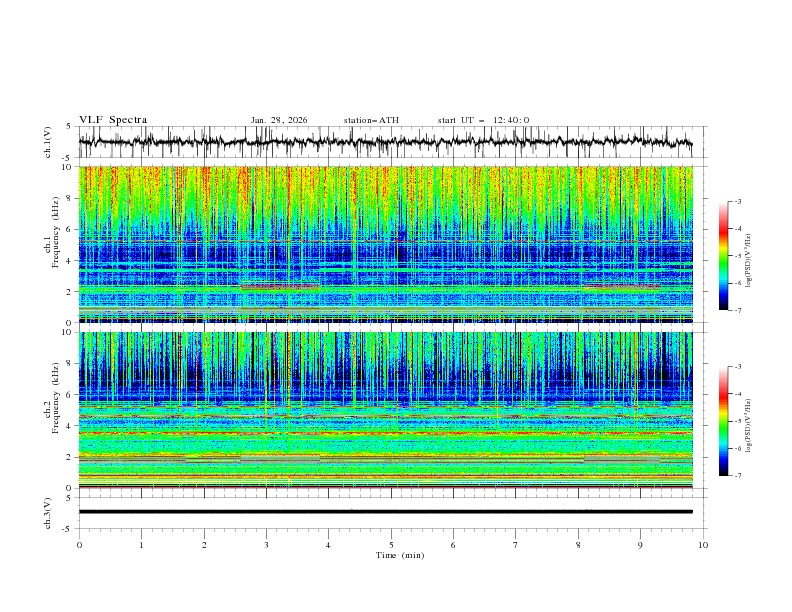Click the ch.1 voltage waveform trace
Image resolution: width=792 pixels, height=612 pixels.
coord(385,142)
